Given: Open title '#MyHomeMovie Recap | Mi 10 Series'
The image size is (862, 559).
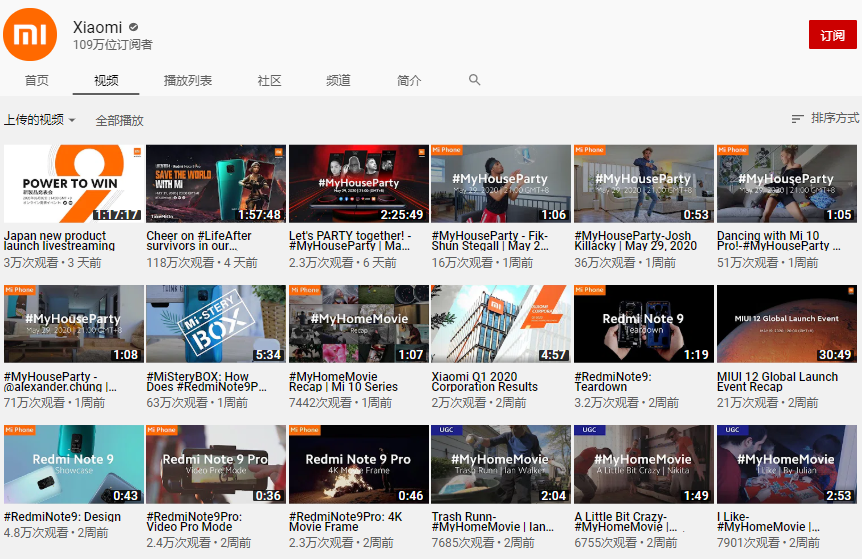Looking at the screenshot, I should tap(344, 381).
